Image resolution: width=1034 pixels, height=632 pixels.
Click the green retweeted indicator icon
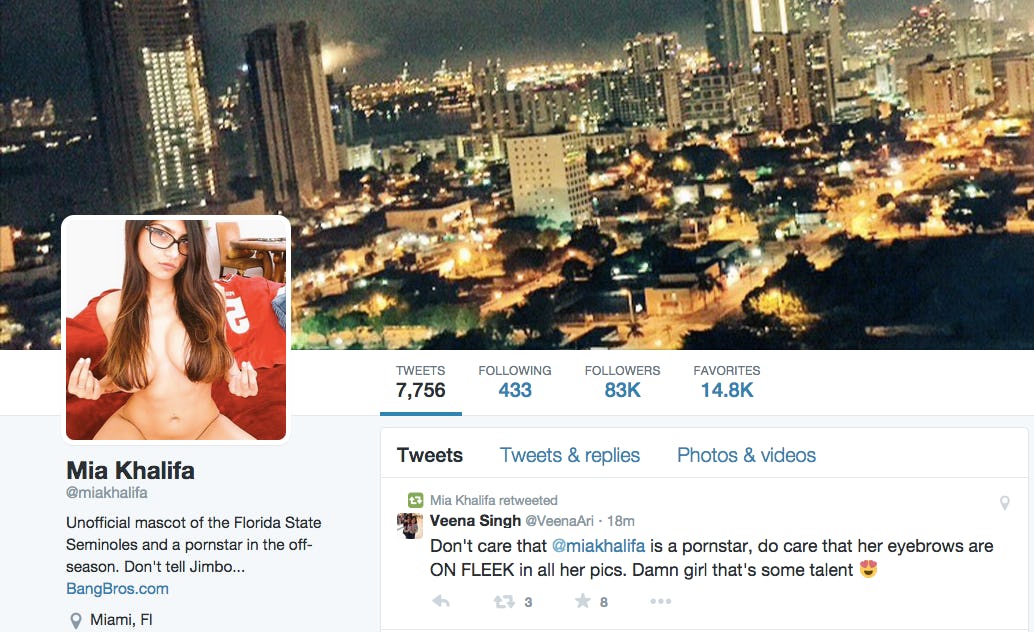415,500
